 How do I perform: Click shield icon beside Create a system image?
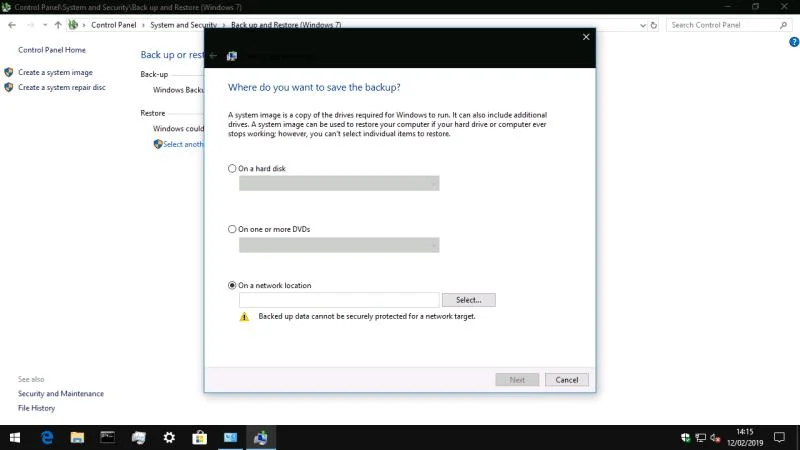[9, 72]
